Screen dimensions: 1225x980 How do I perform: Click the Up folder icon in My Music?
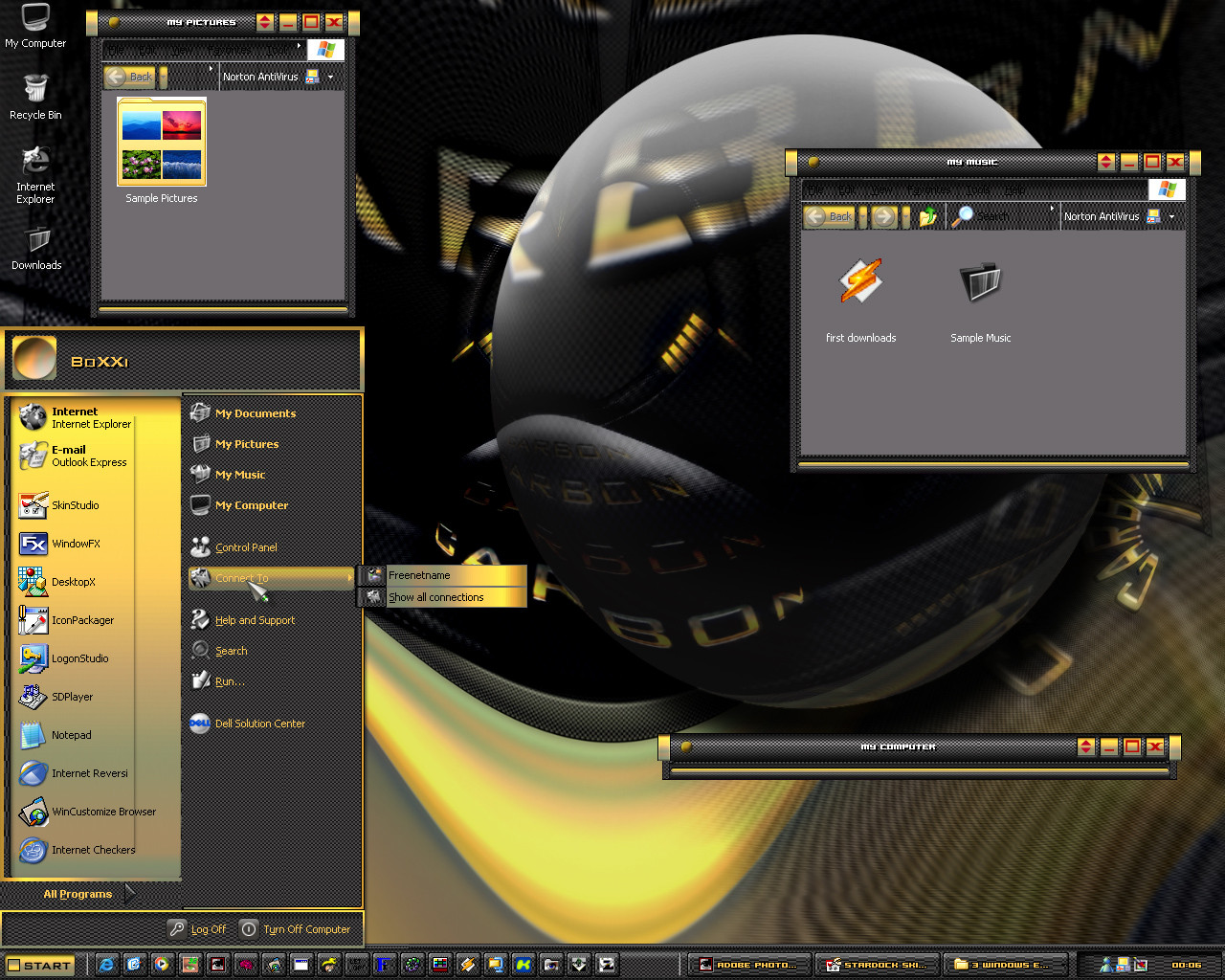(x=927, y=217)
